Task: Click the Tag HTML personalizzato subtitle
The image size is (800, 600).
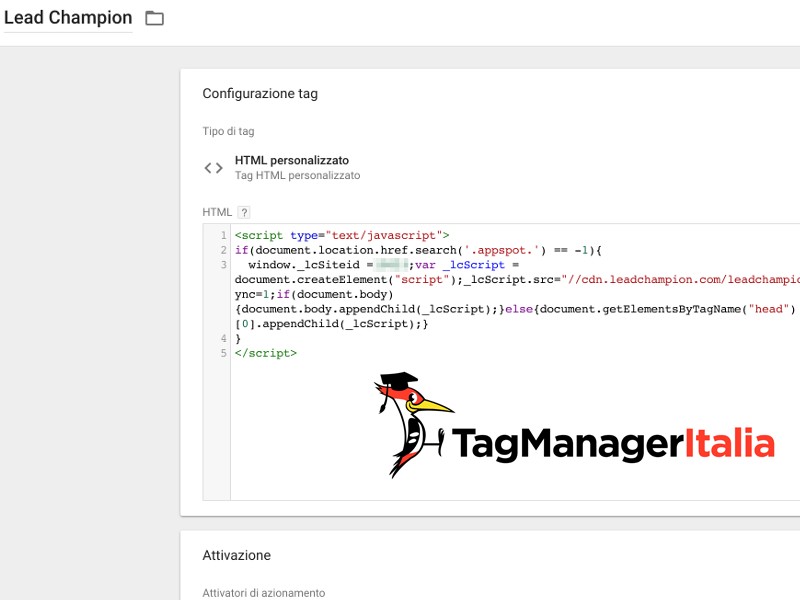Action: (x=297, y=176)
